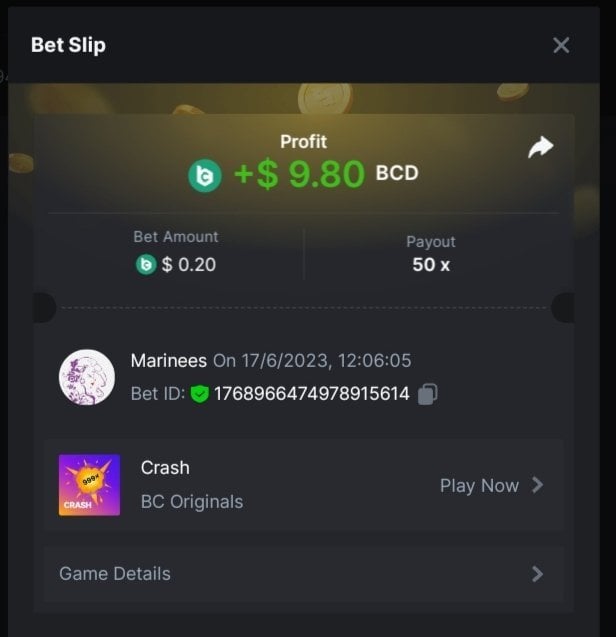616x637 pixels.
Task: Click the Marinees username
Action: click(169, 361)
